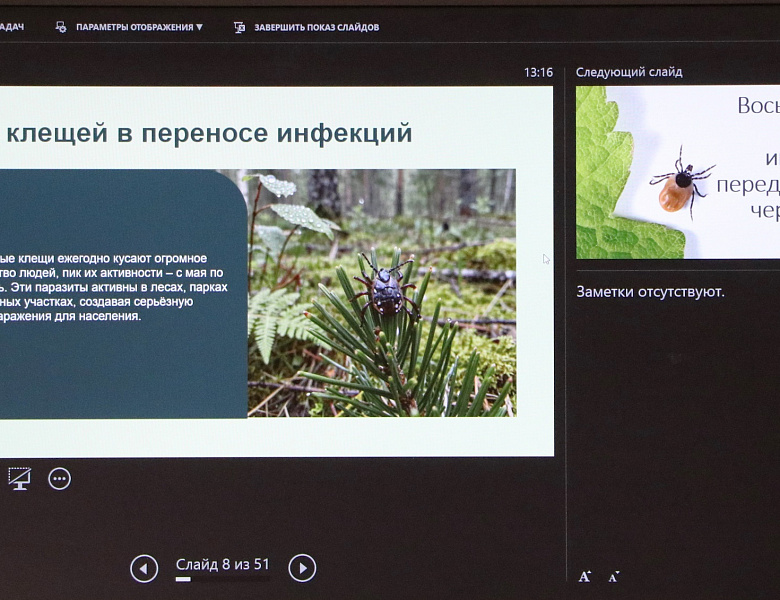Click the Параметры отображения monitor icon
Screen dimensions: 780x600
(61, 27)
